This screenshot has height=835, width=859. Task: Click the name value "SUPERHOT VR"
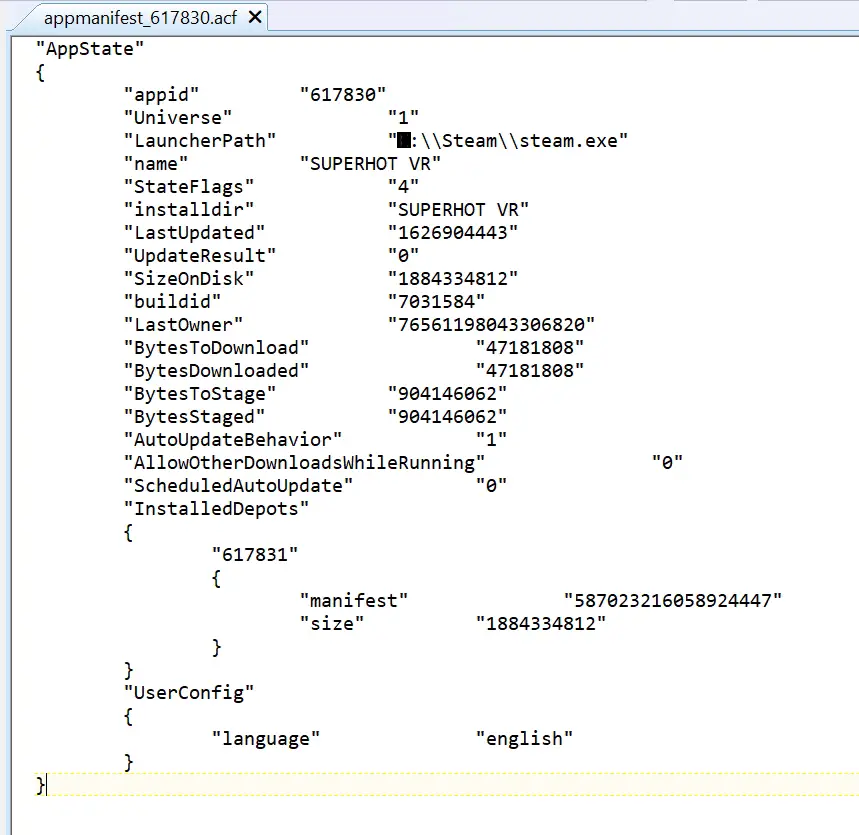coord(370,164)
